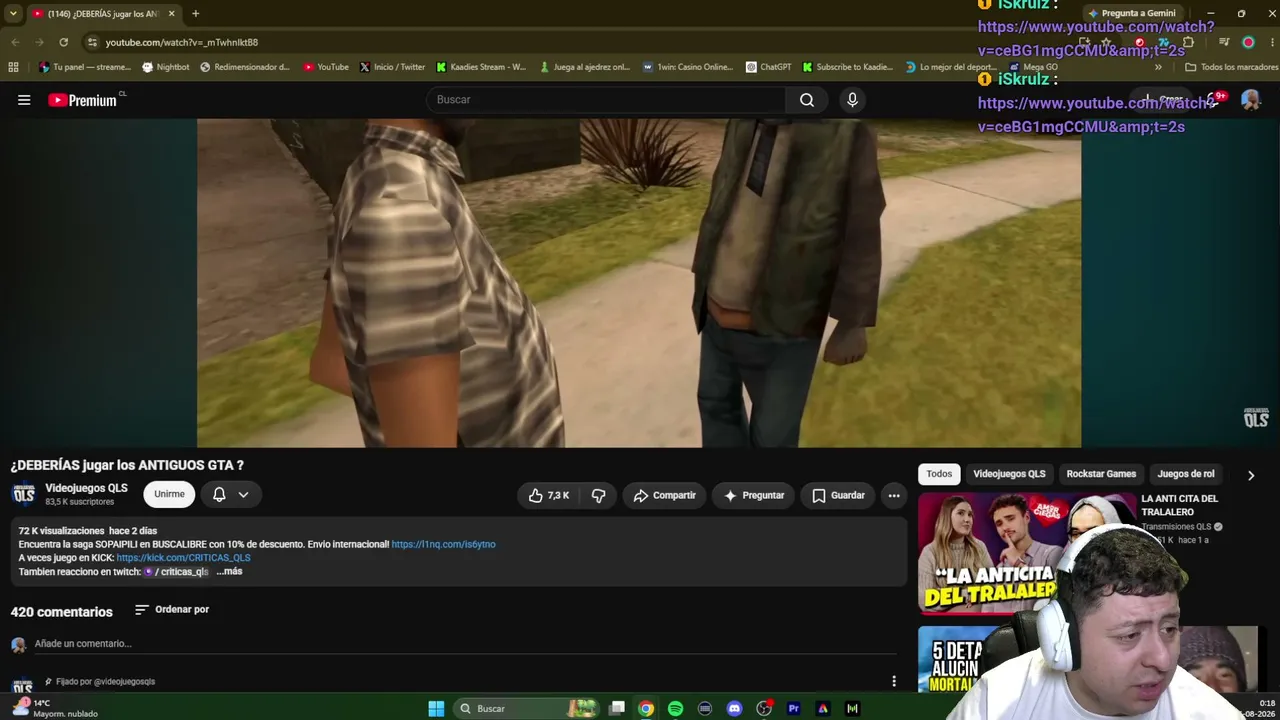1280x720 pixels.
Task: Click the GTA video player area
Action: [639, 283]
